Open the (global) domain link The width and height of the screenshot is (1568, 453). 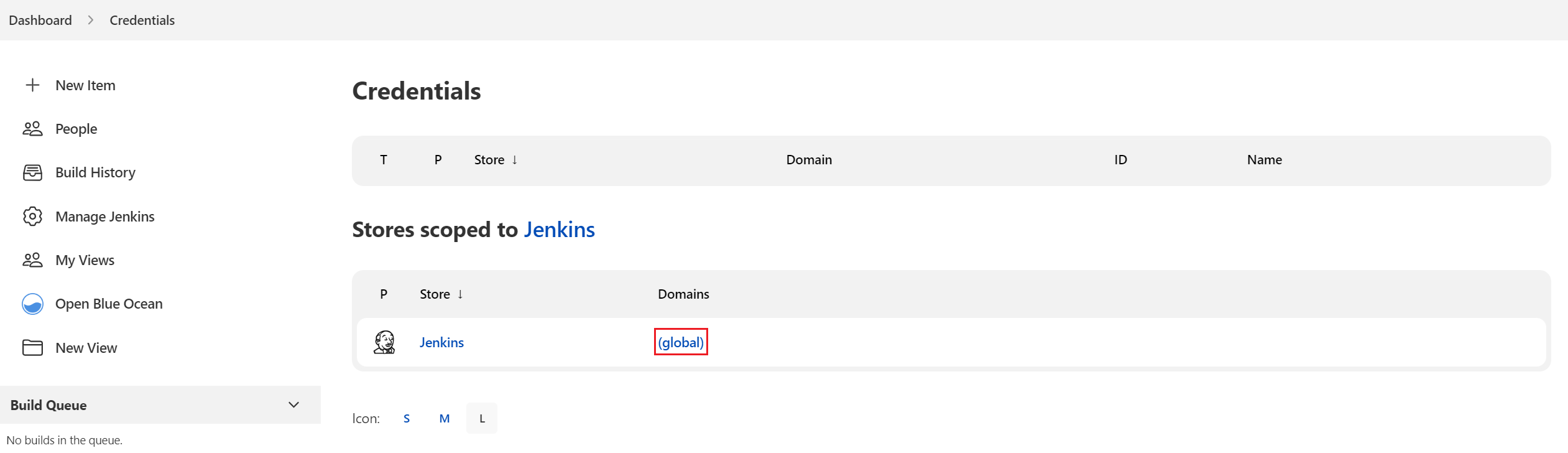[681, 342]
